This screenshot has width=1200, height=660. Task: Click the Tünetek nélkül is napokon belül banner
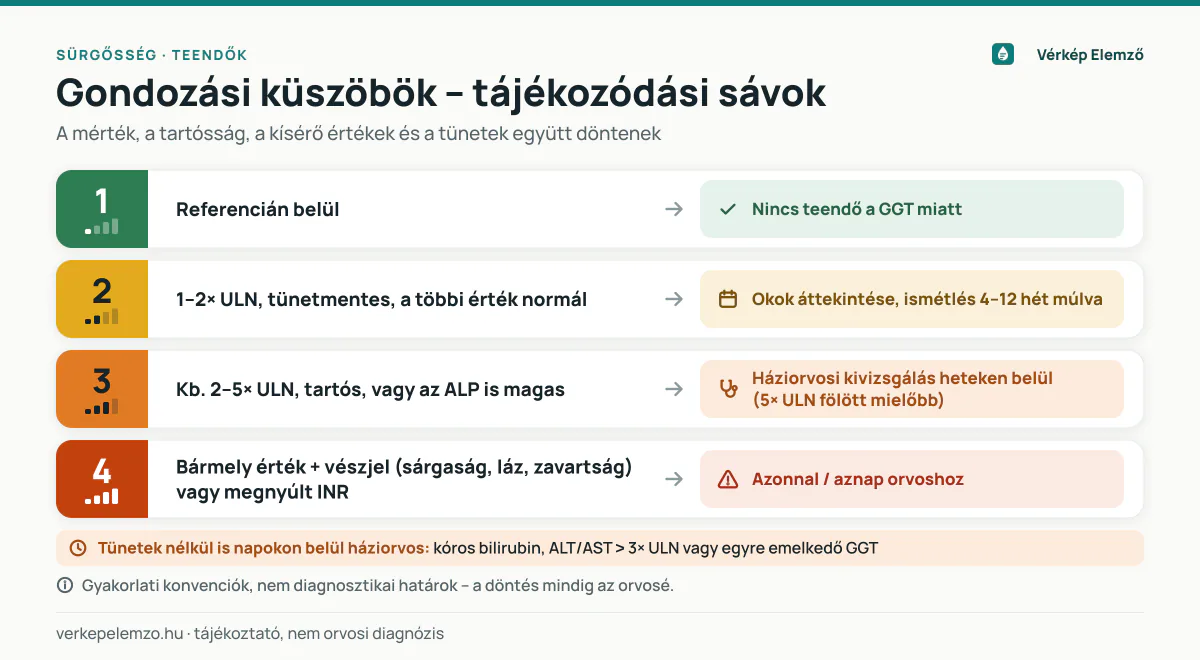click(600, 548)
